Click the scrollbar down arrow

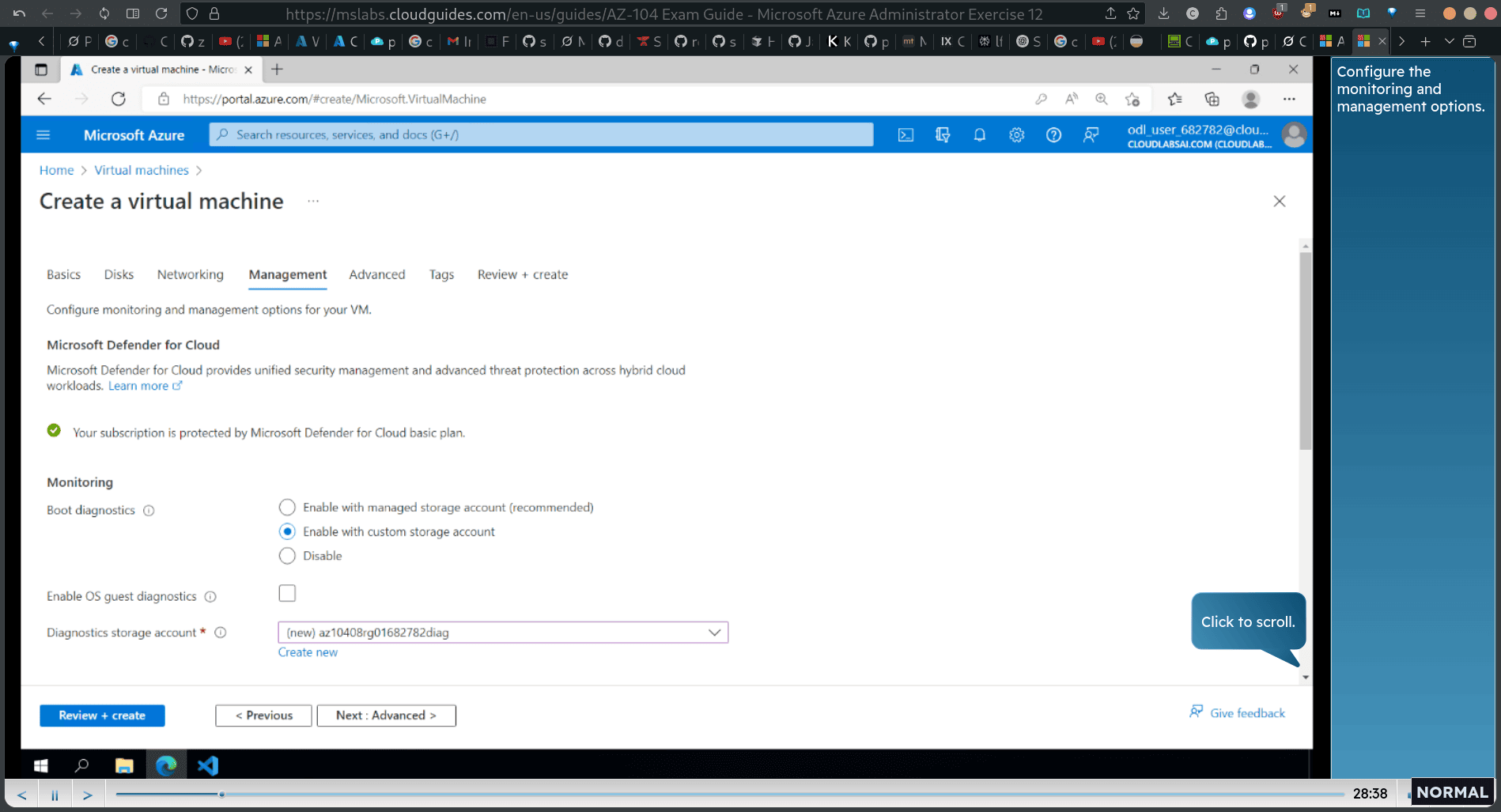[1305, 677]
